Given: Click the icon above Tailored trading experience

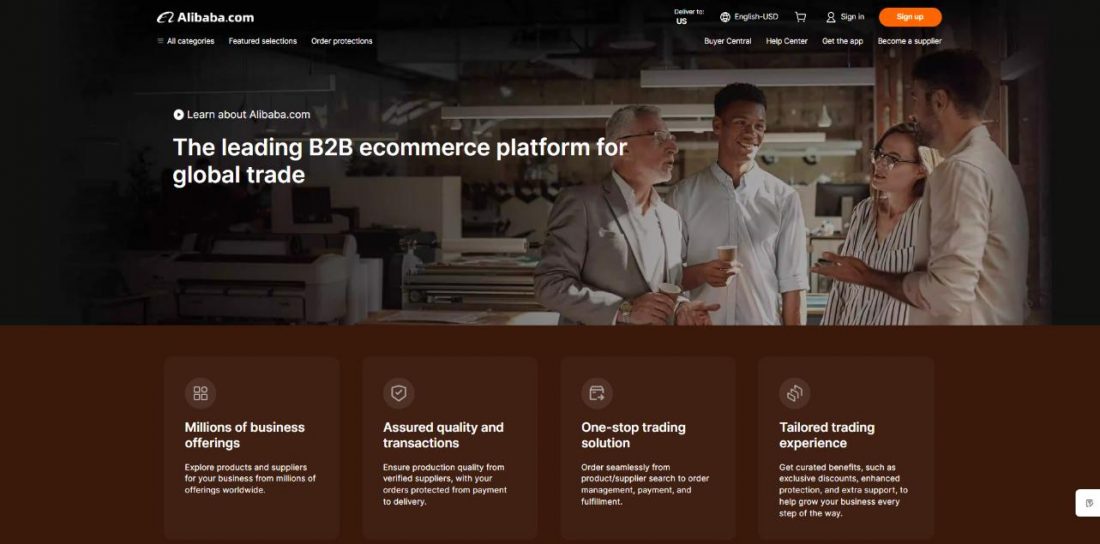Looking at the screenshot, I should pos(795,393).
